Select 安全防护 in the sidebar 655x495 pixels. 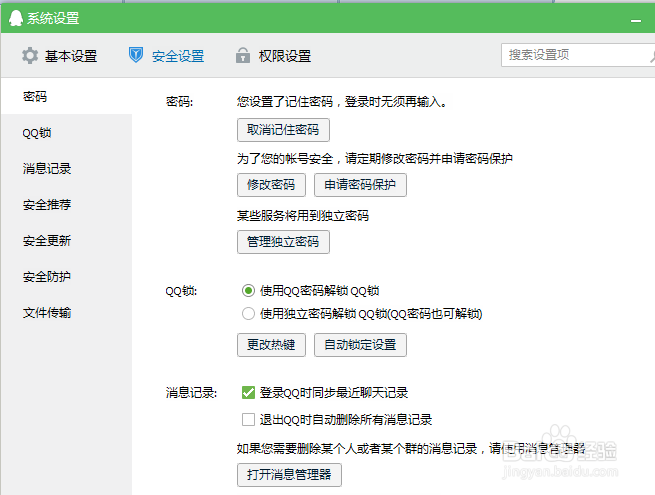point(66,277)
